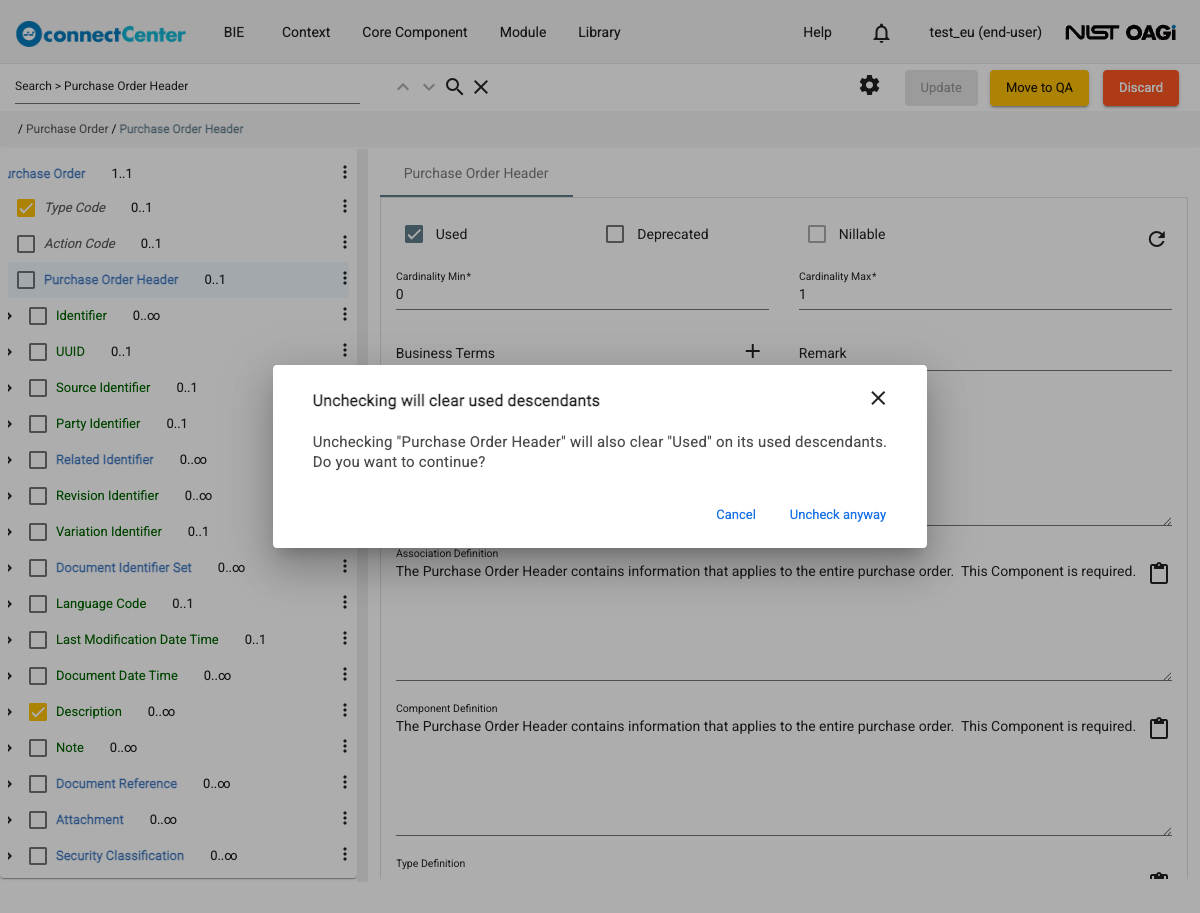Image resolution: width=1200 pixels, height=913 pixels.
Task: Open the Context menu
Action: point(306,32)
